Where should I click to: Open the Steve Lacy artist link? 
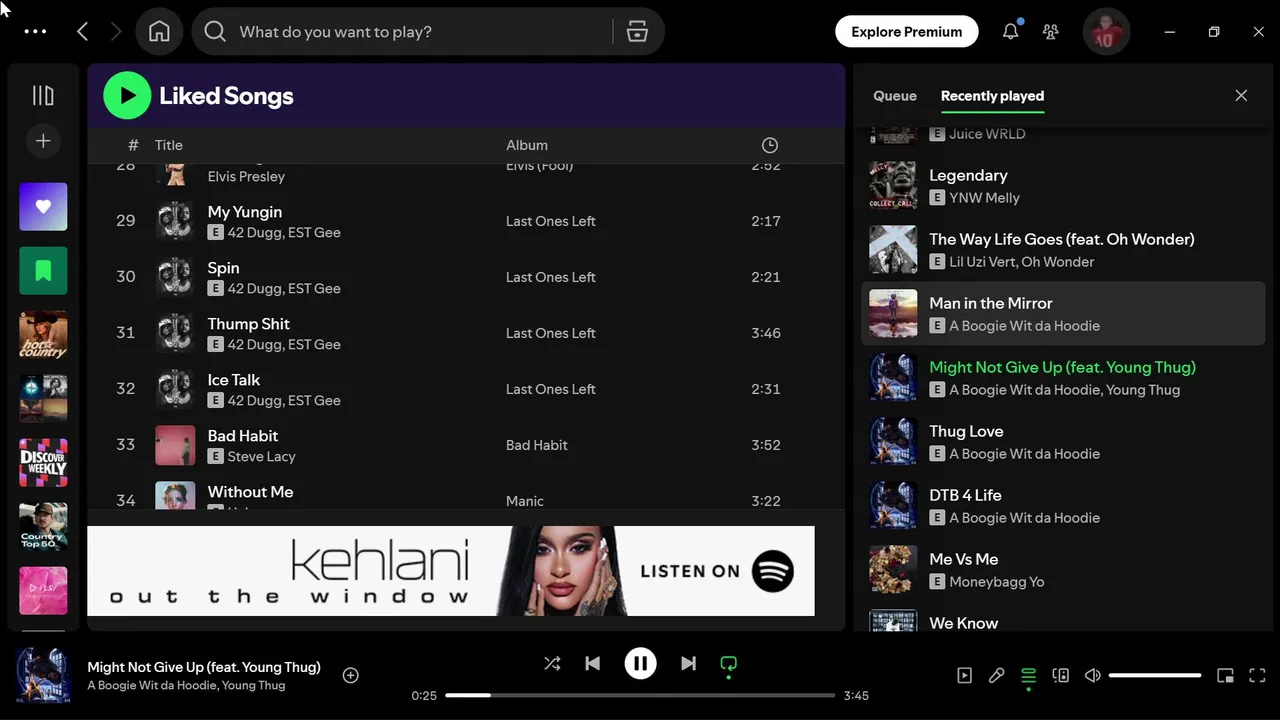[x=261, y=457]
